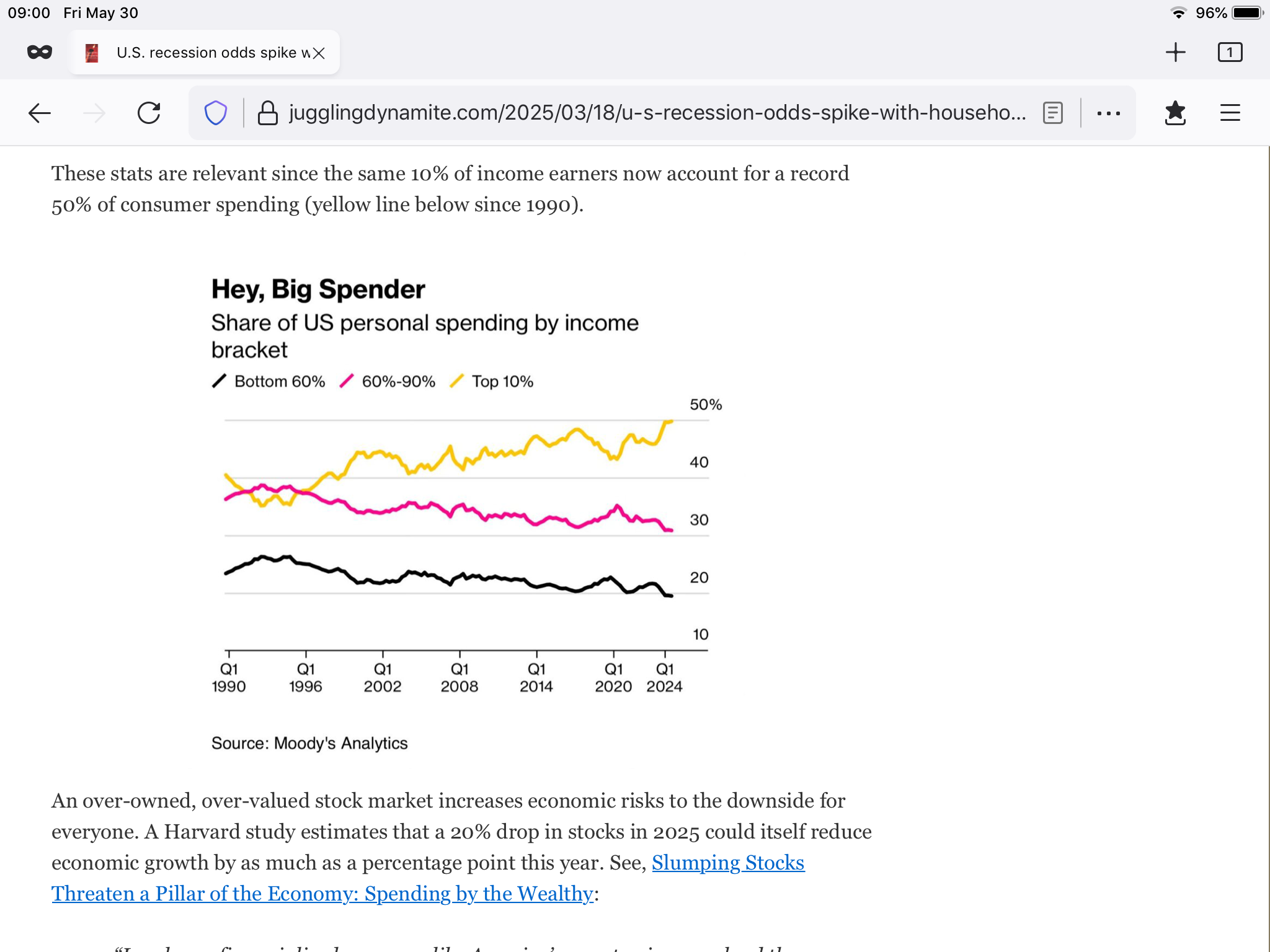Click the pink 60%-90% legend marker

[x=347, y=381]
